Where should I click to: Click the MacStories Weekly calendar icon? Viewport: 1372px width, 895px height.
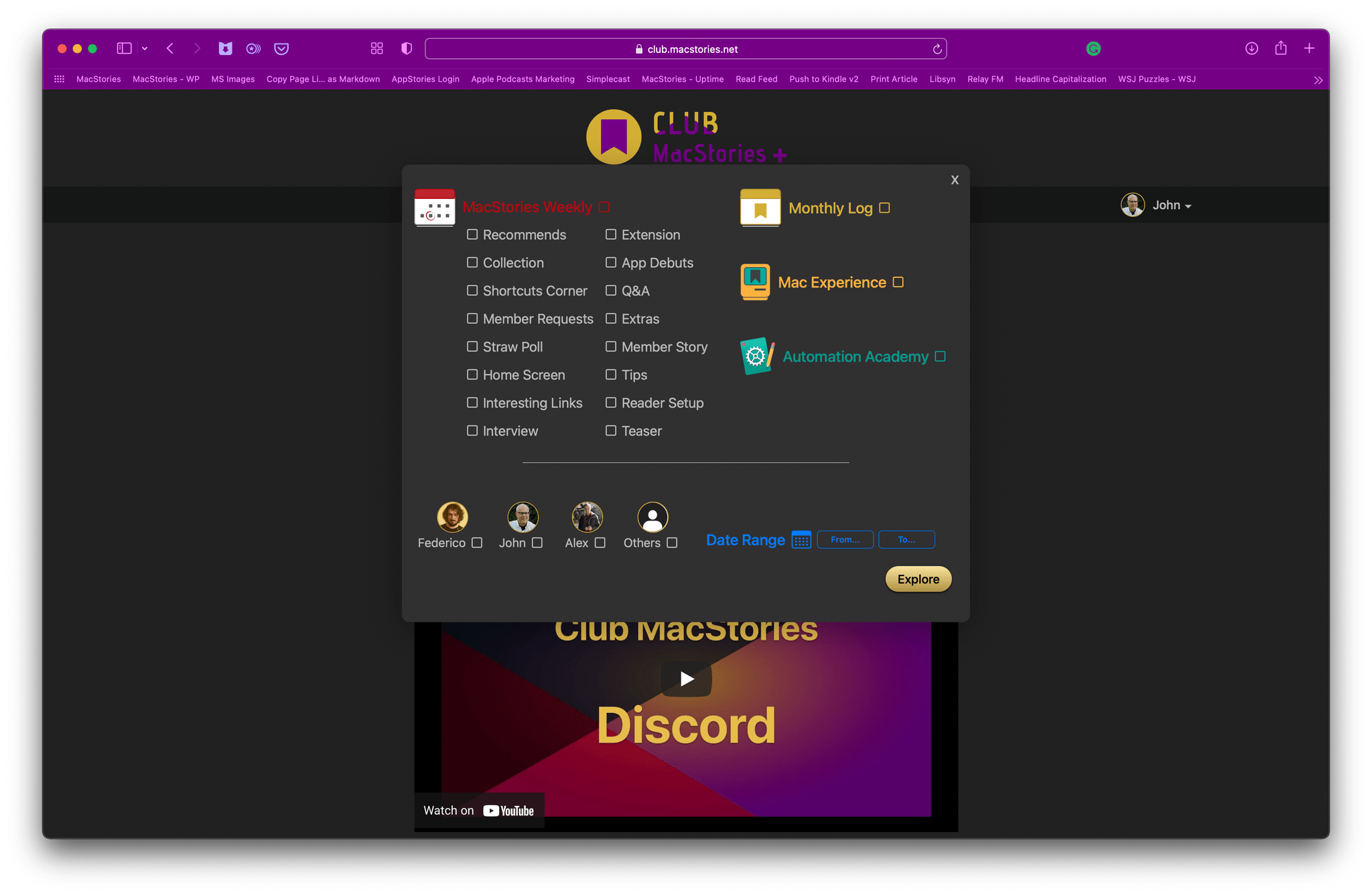coord(435,208)
